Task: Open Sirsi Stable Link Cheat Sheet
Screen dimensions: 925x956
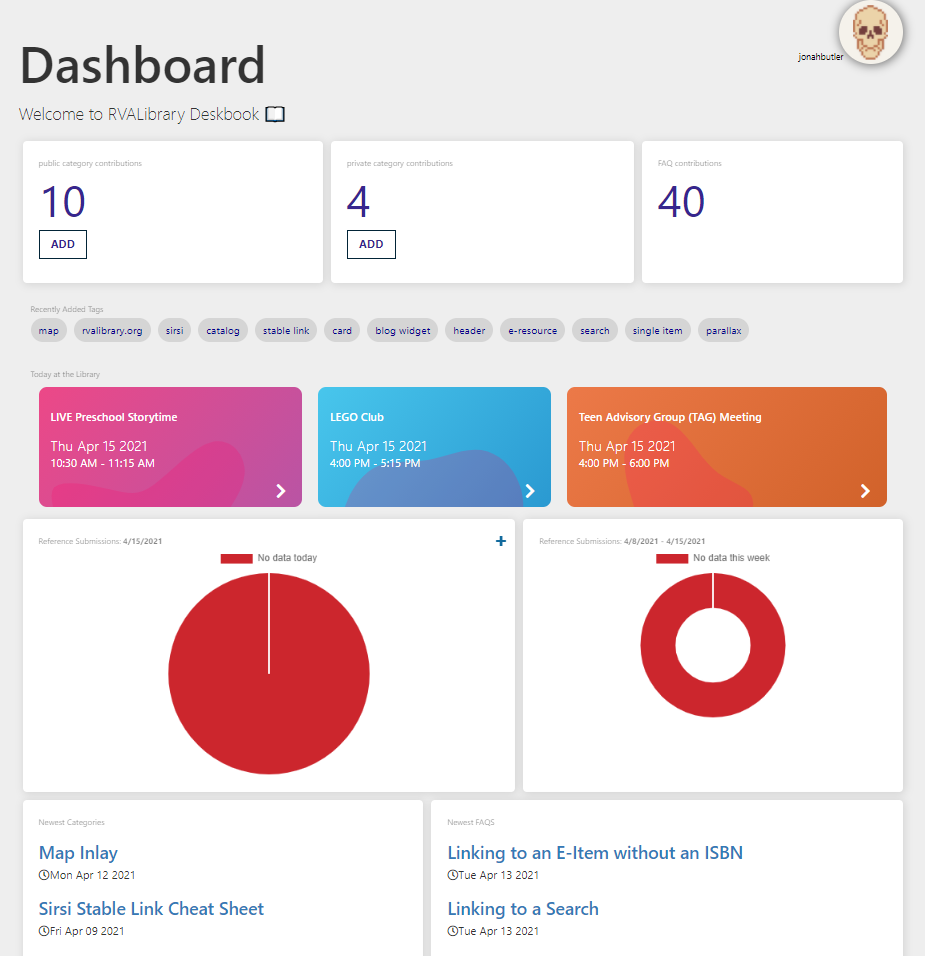Action: [151, 909]
